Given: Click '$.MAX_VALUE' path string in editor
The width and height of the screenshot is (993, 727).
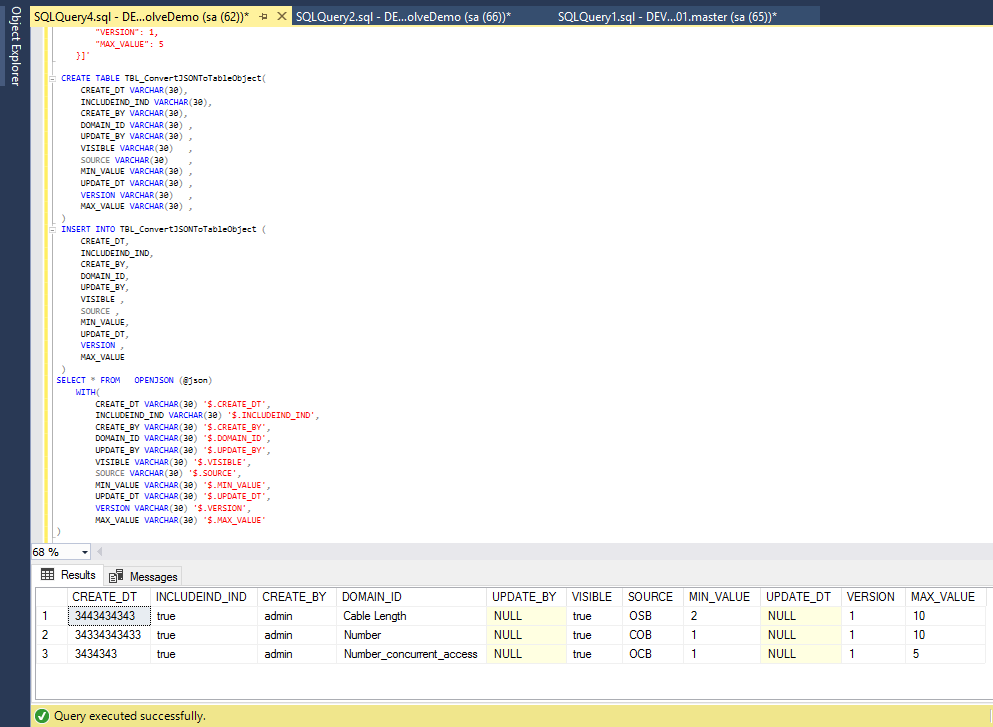Looking at the screenshot, I should click(x=232, y=520).
